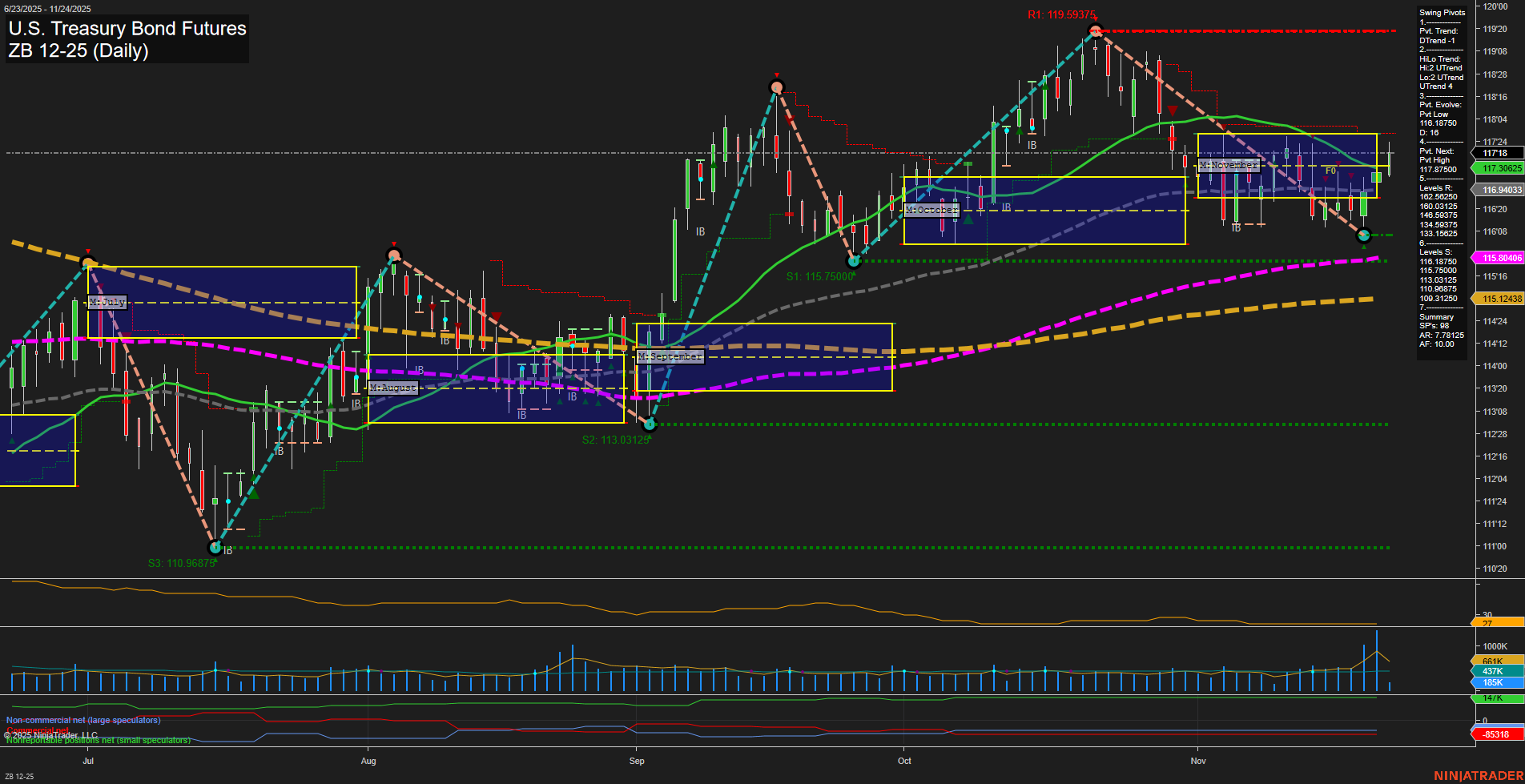Select the ZB 12-25 chart tab

pyautogui.click(x=20, y=777)
